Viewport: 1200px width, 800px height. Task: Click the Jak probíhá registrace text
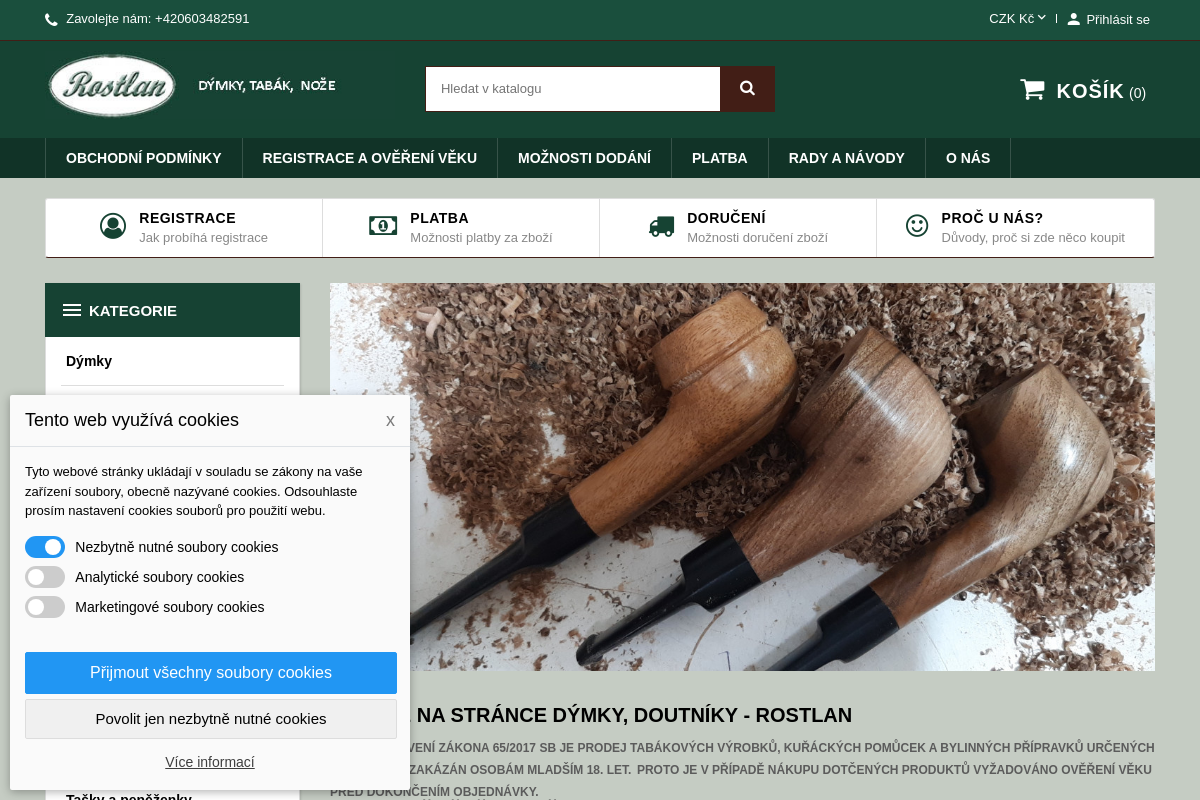tap(203, 238)
